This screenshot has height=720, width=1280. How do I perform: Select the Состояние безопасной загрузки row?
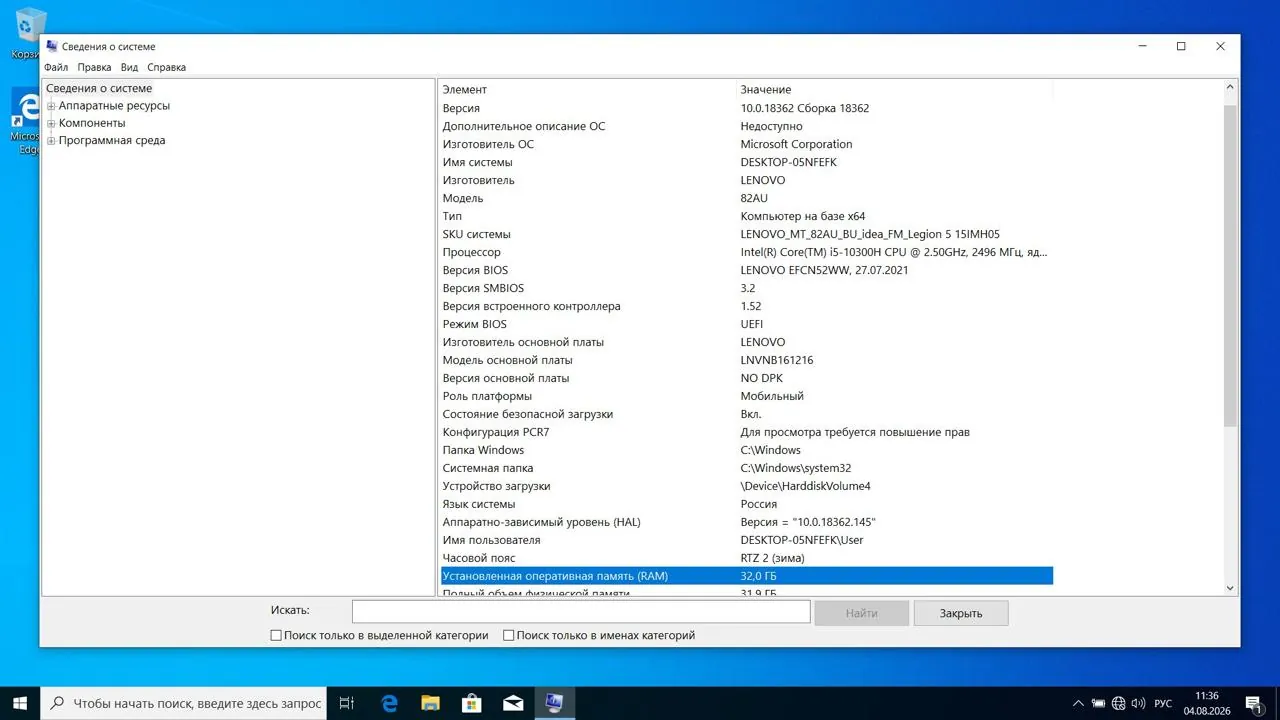[x=747, y=414]
